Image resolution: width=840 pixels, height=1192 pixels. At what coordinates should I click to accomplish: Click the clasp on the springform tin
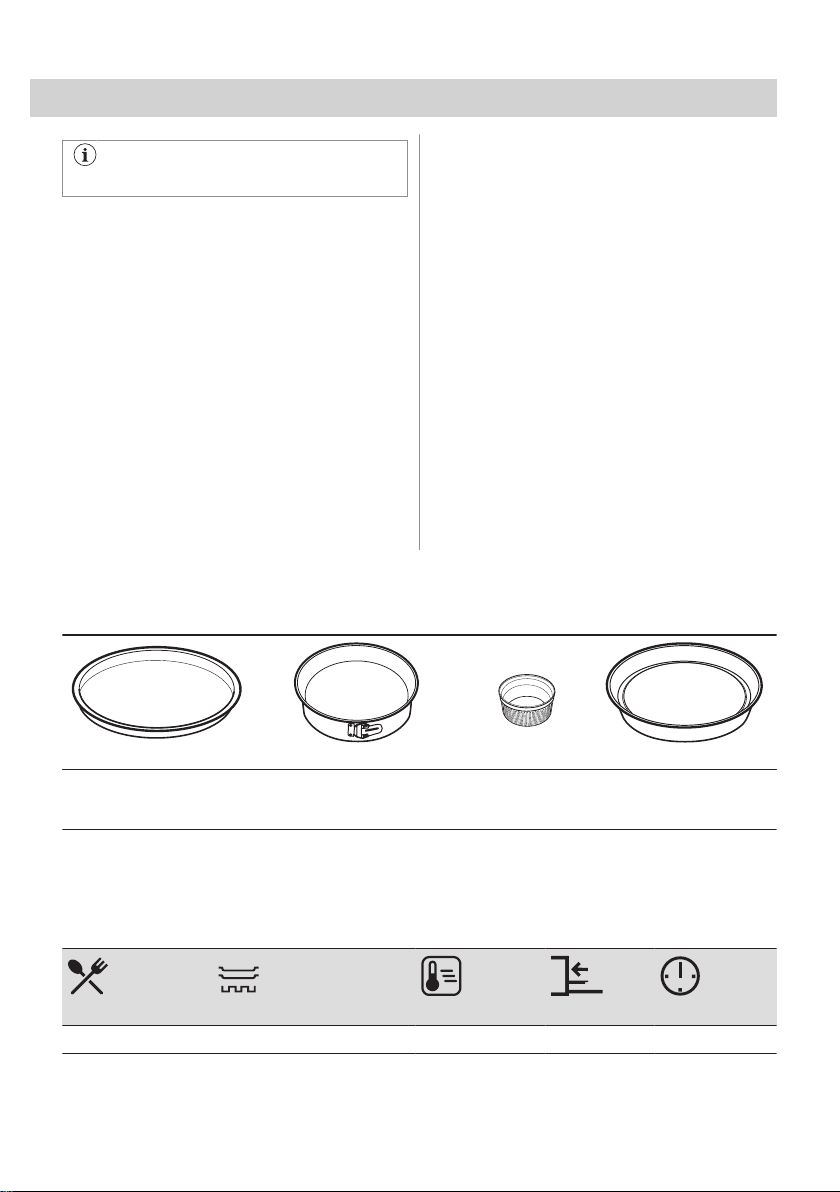click(362, 731)
